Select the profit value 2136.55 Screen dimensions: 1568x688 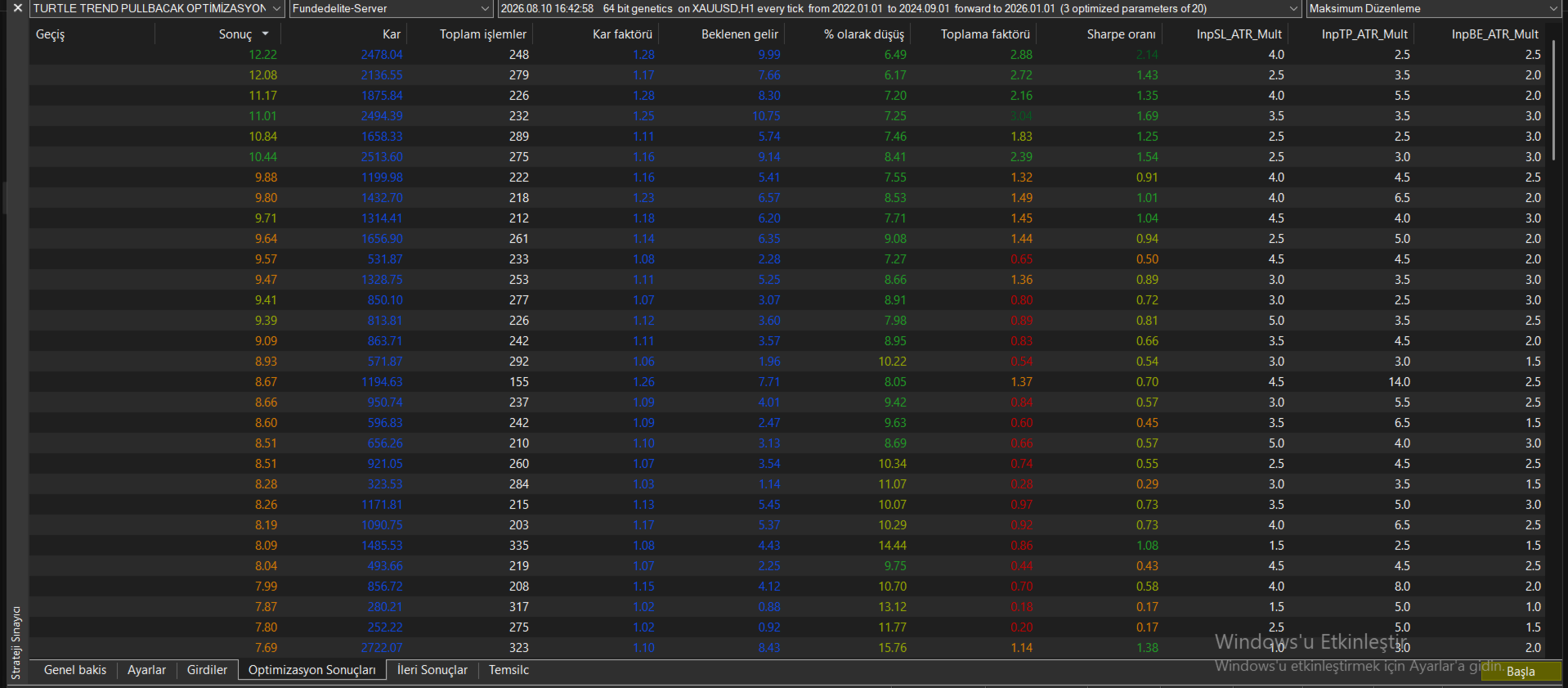pyautogui.click(x=382, y=75)
